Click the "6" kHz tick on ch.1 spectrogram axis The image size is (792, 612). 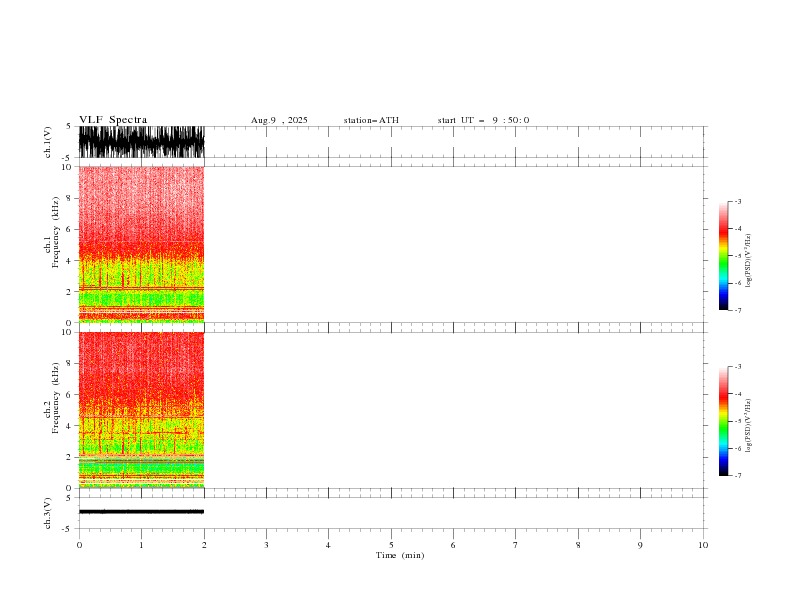point(69,229)
